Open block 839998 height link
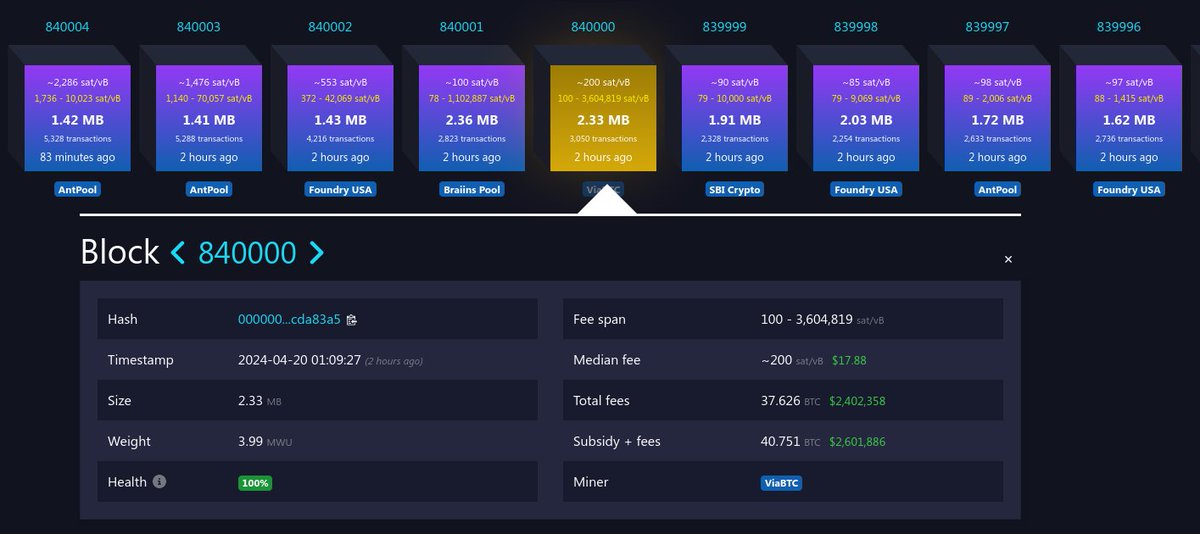This screenshot has width=1200, height=534. click(x=855, y=27)
